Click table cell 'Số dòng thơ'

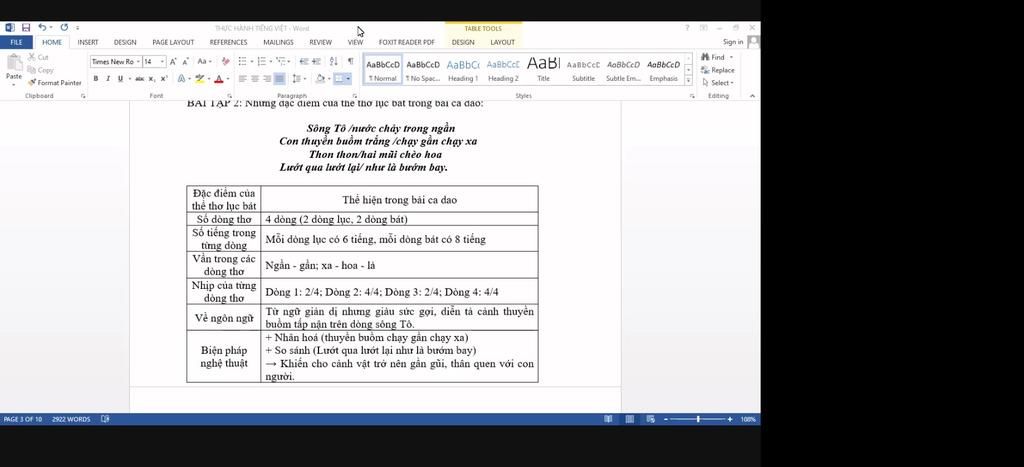[x=224, y=219]
